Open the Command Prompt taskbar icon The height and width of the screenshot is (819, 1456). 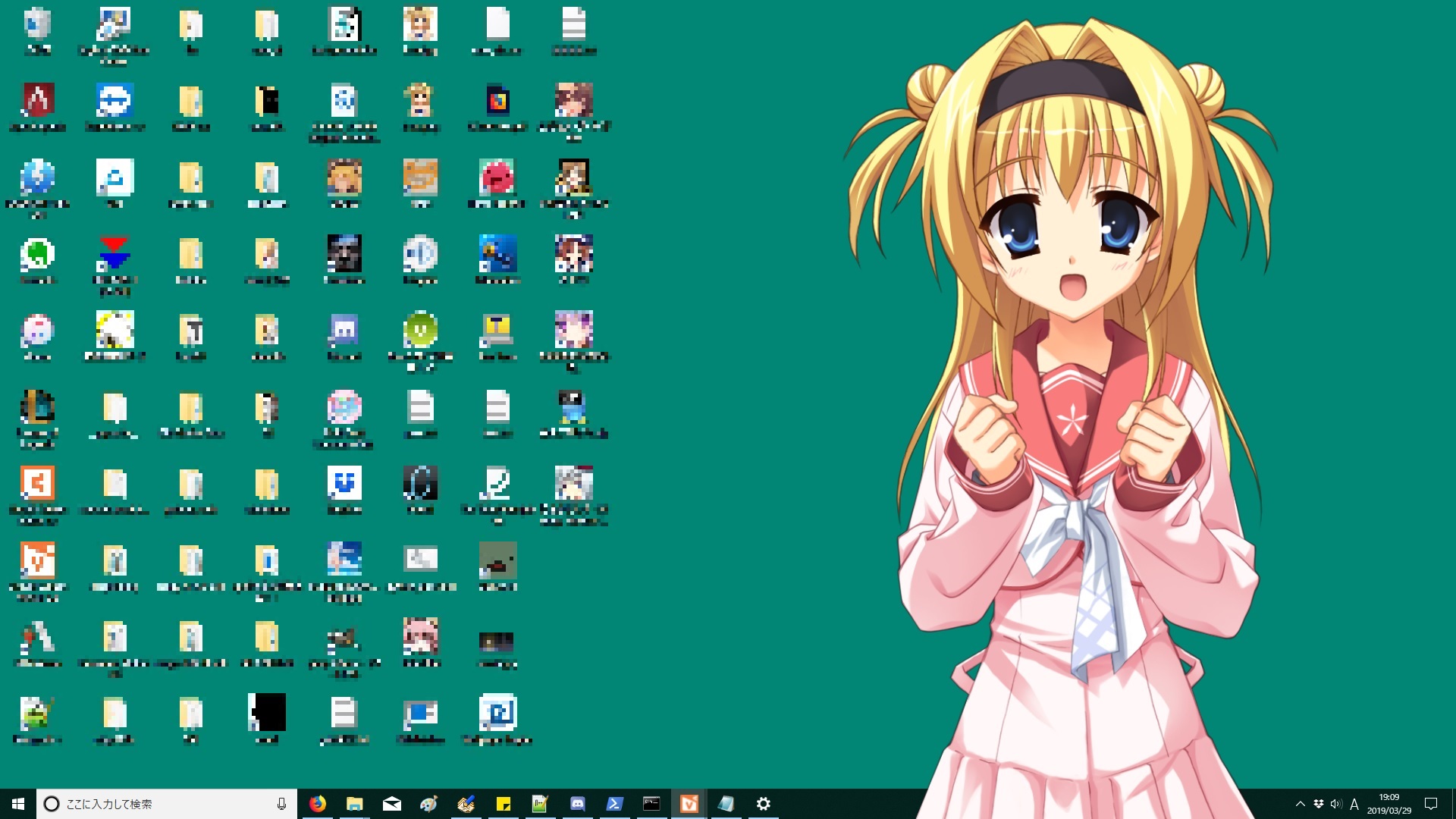point(651,804)
